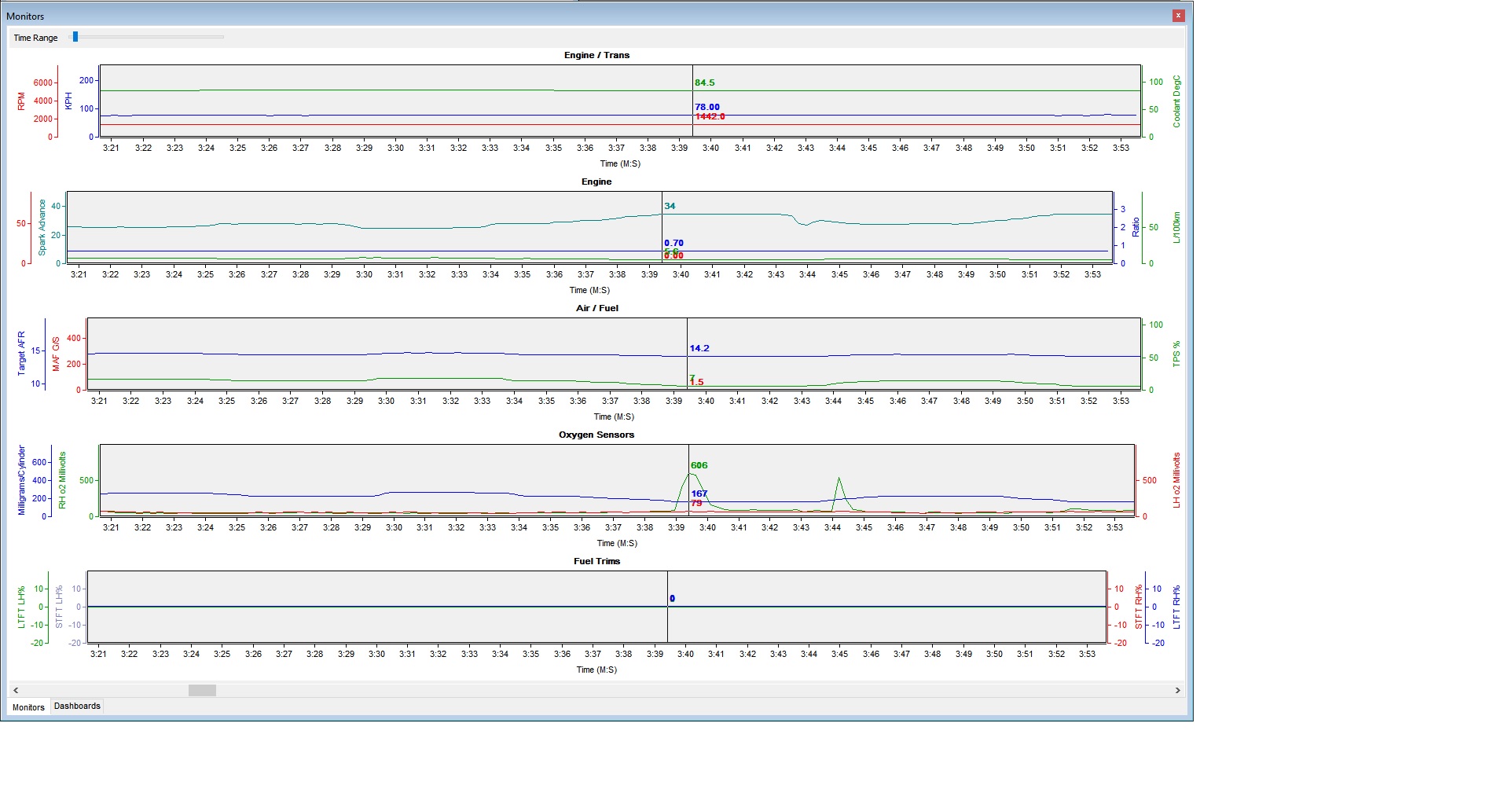
Task: Click the STFT LH% axis label
Action: [59, 607]
